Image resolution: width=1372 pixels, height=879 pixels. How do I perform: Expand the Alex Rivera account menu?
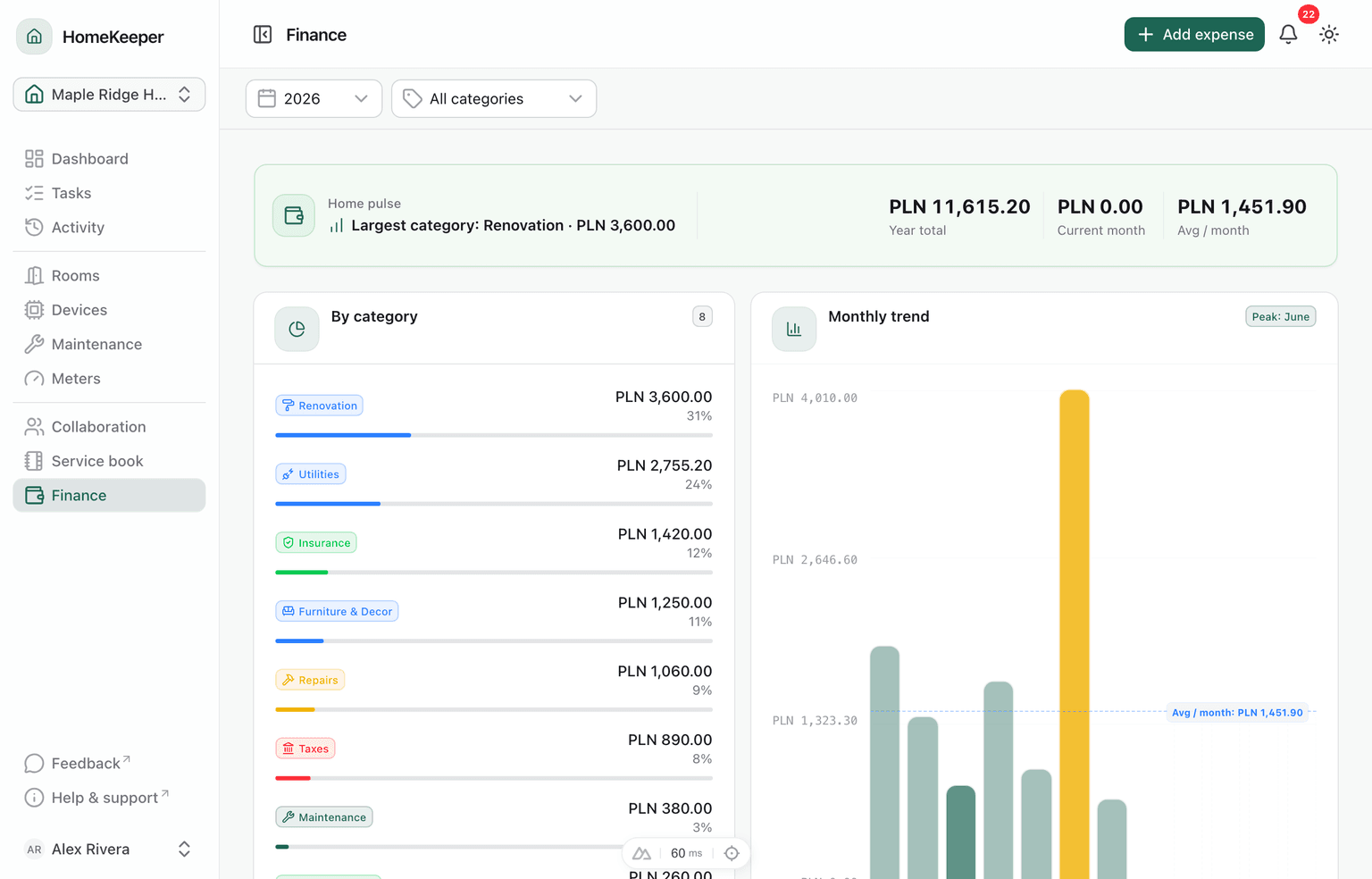[109, 850]
